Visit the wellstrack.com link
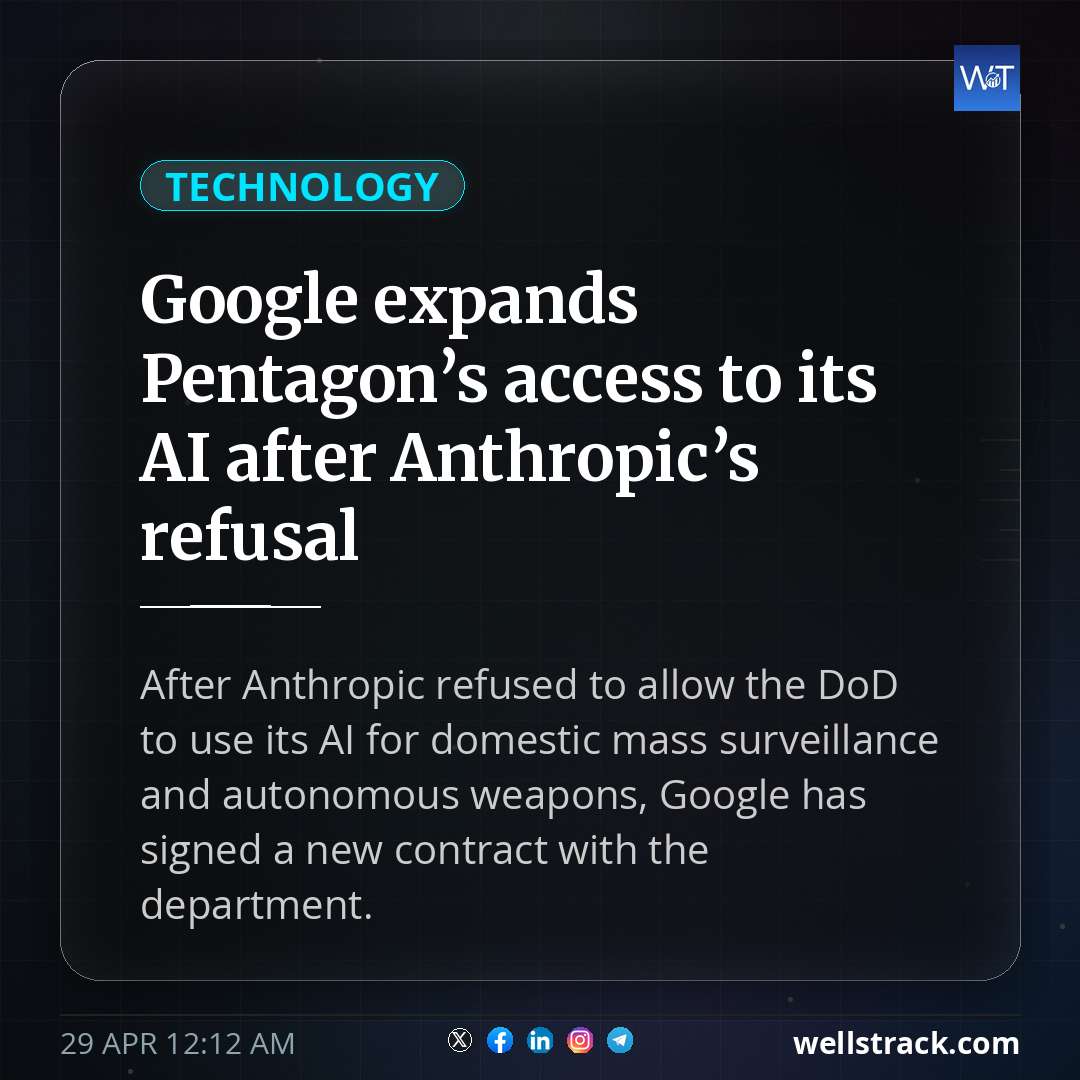This screenshot has width=1080, height=1080. (906, 1043)
